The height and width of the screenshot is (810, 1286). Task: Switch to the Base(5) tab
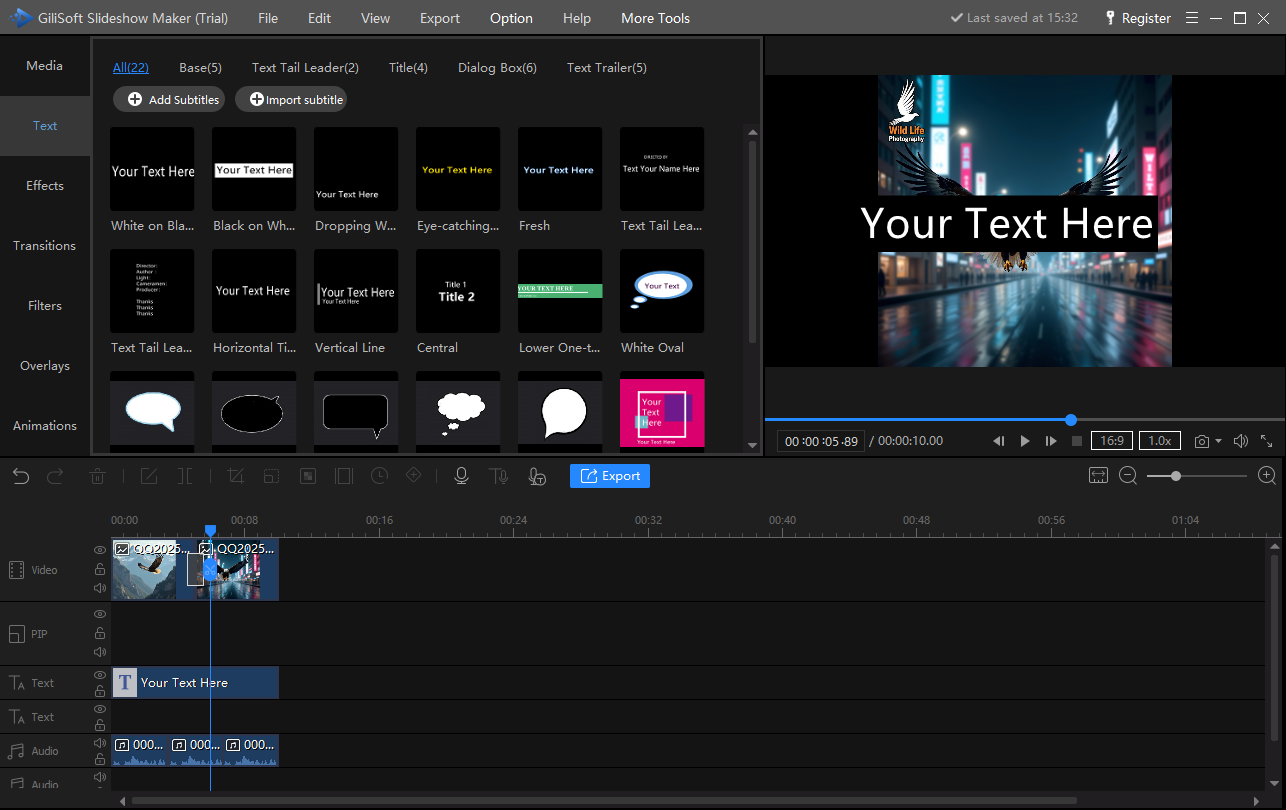(200, 68)
